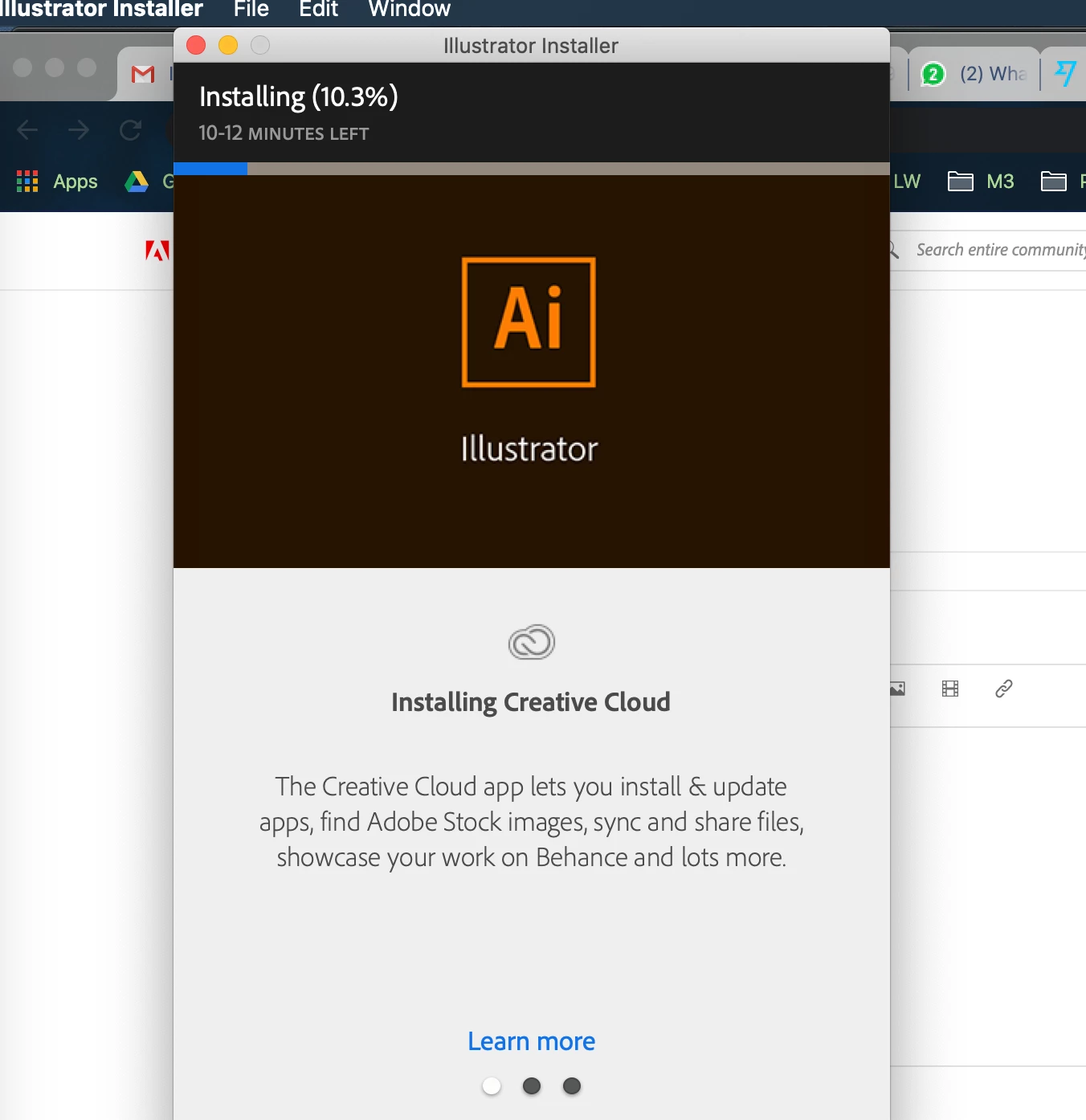The width and height of the screenshot is (1086, 1120).
Task: Click the Adobe logo on the web page
Action: 157,251
